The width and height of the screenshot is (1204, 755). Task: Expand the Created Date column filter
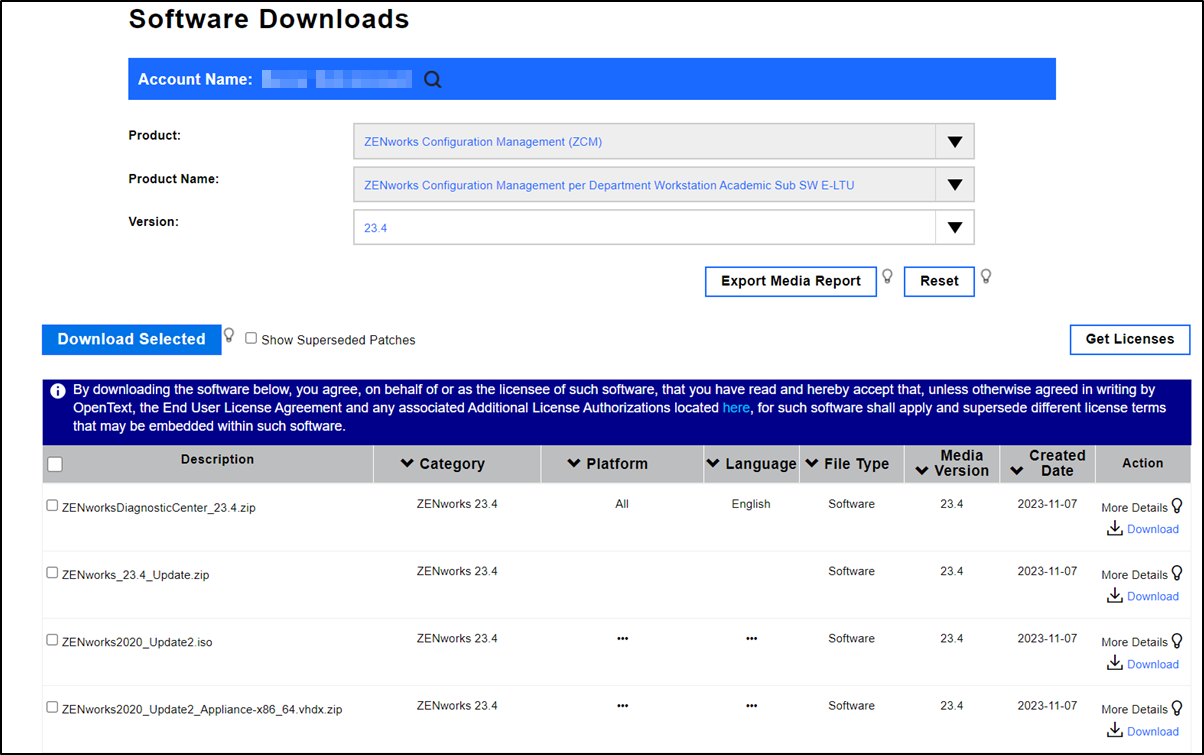click(1016, 471)
